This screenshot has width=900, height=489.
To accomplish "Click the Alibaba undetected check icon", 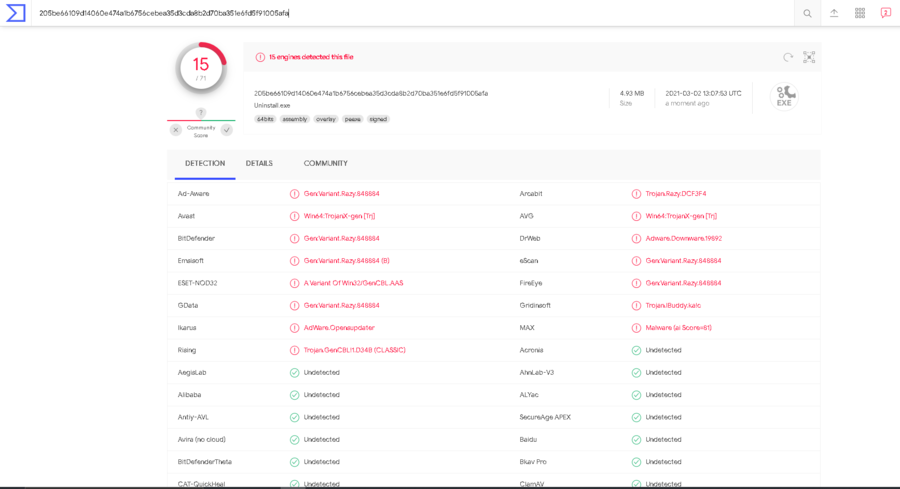I will click(294, 395).
